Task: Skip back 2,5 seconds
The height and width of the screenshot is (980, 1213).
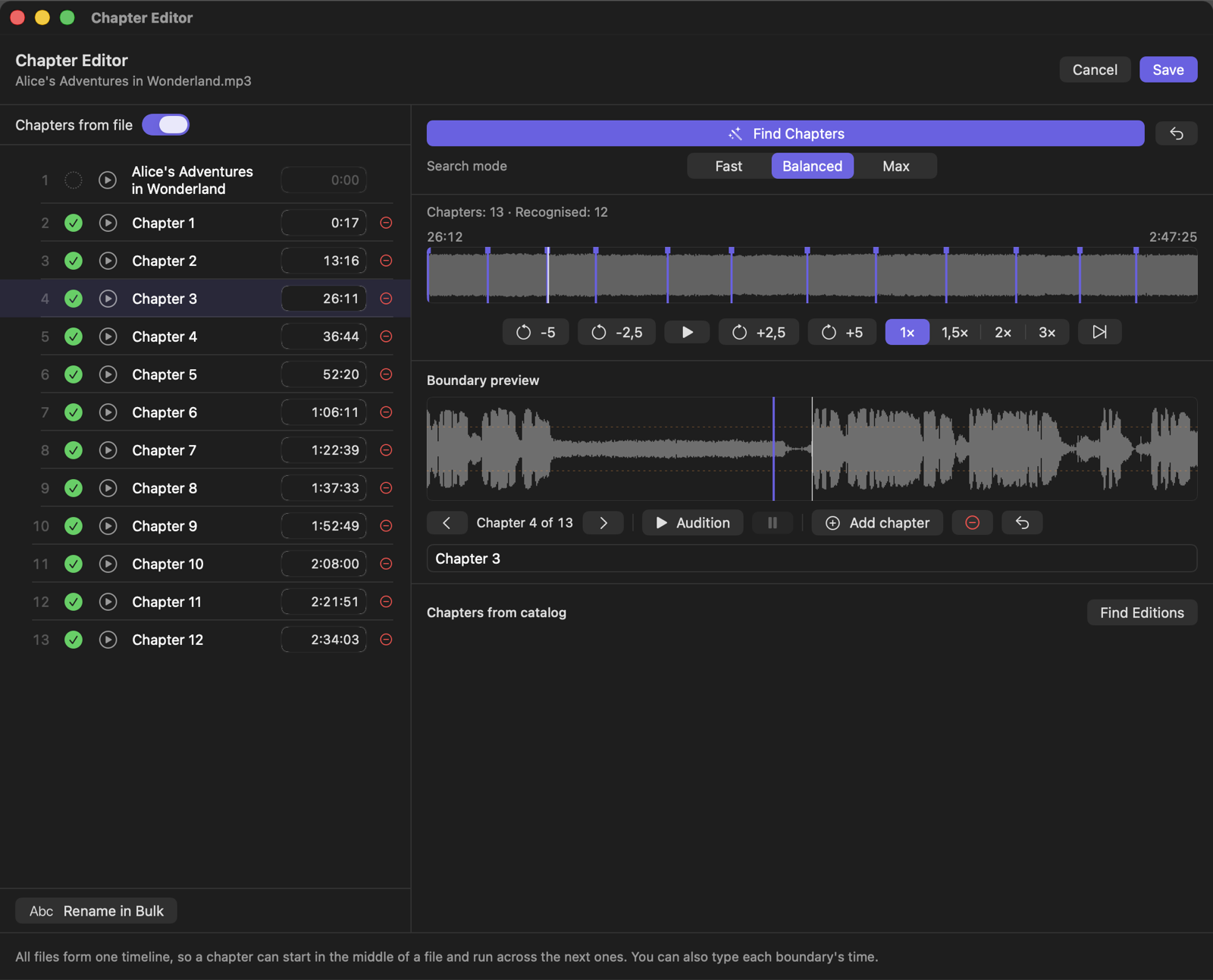Action: tap(616, 332)
